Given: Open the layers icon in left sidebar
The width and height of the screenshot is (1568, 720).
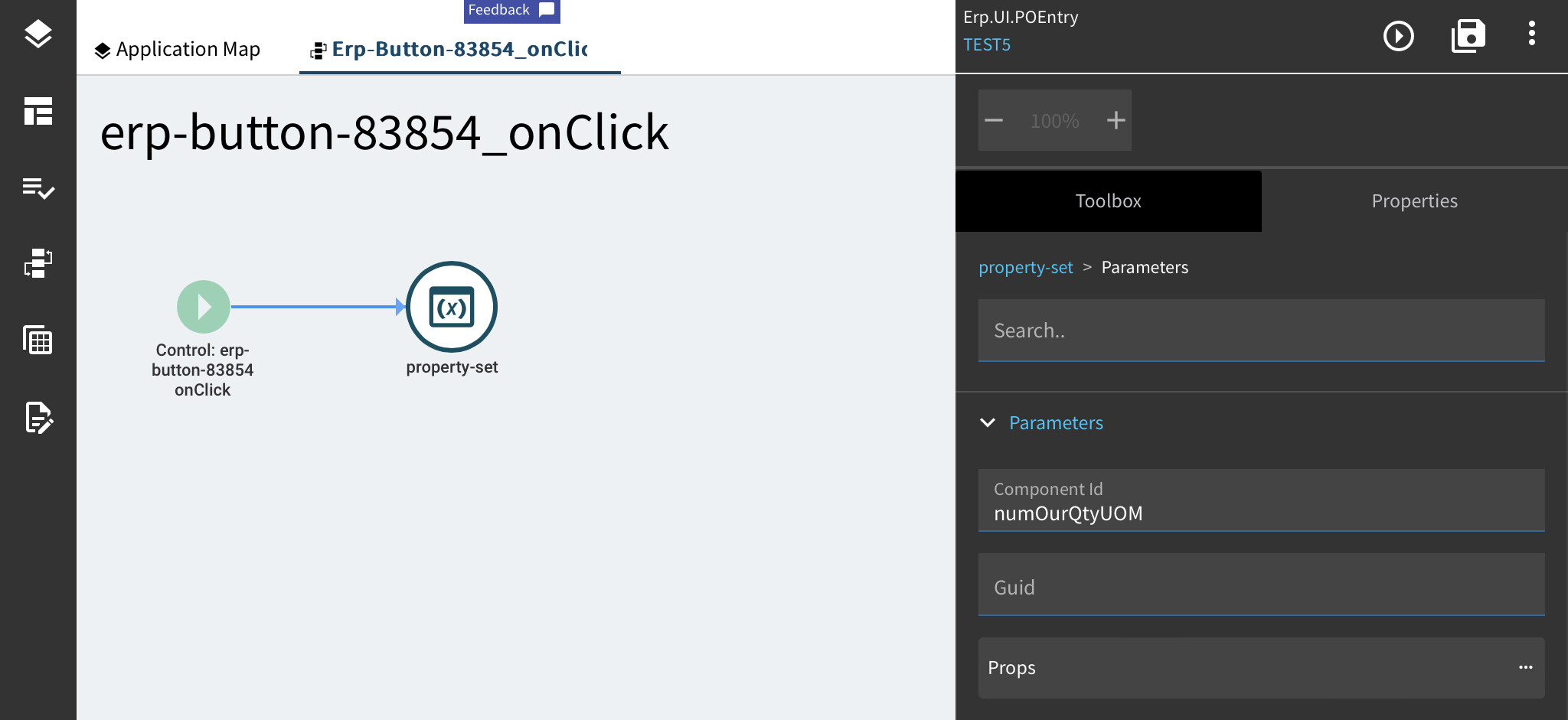Looking at the screenshot, I should click(38, 34).
